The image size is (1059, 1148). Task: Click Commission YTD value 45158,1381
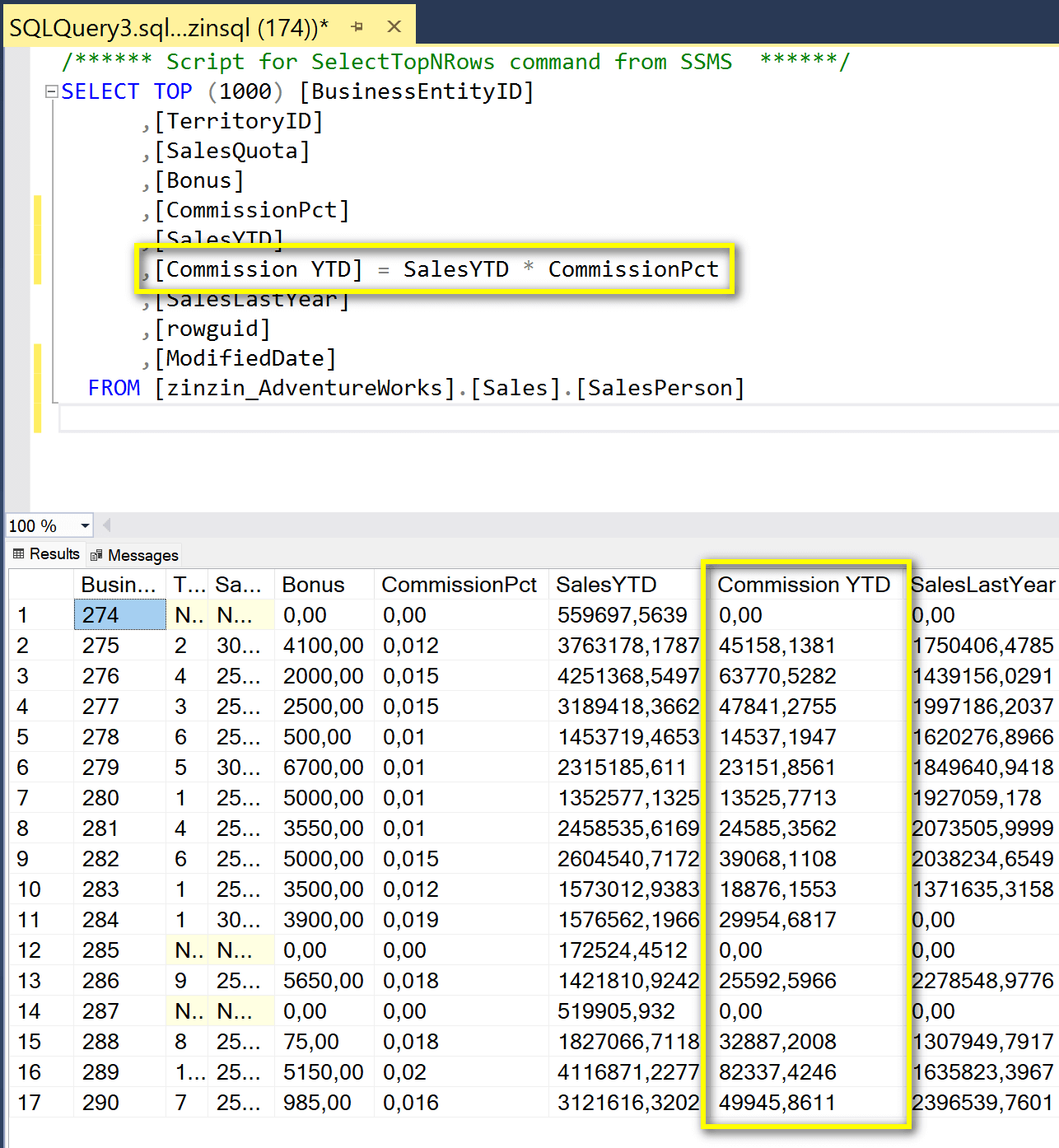(x=777, y=646)
